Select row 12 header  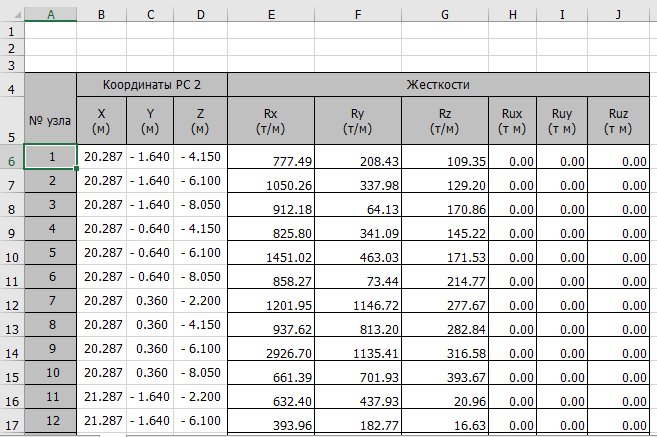(x=12, y=301)
